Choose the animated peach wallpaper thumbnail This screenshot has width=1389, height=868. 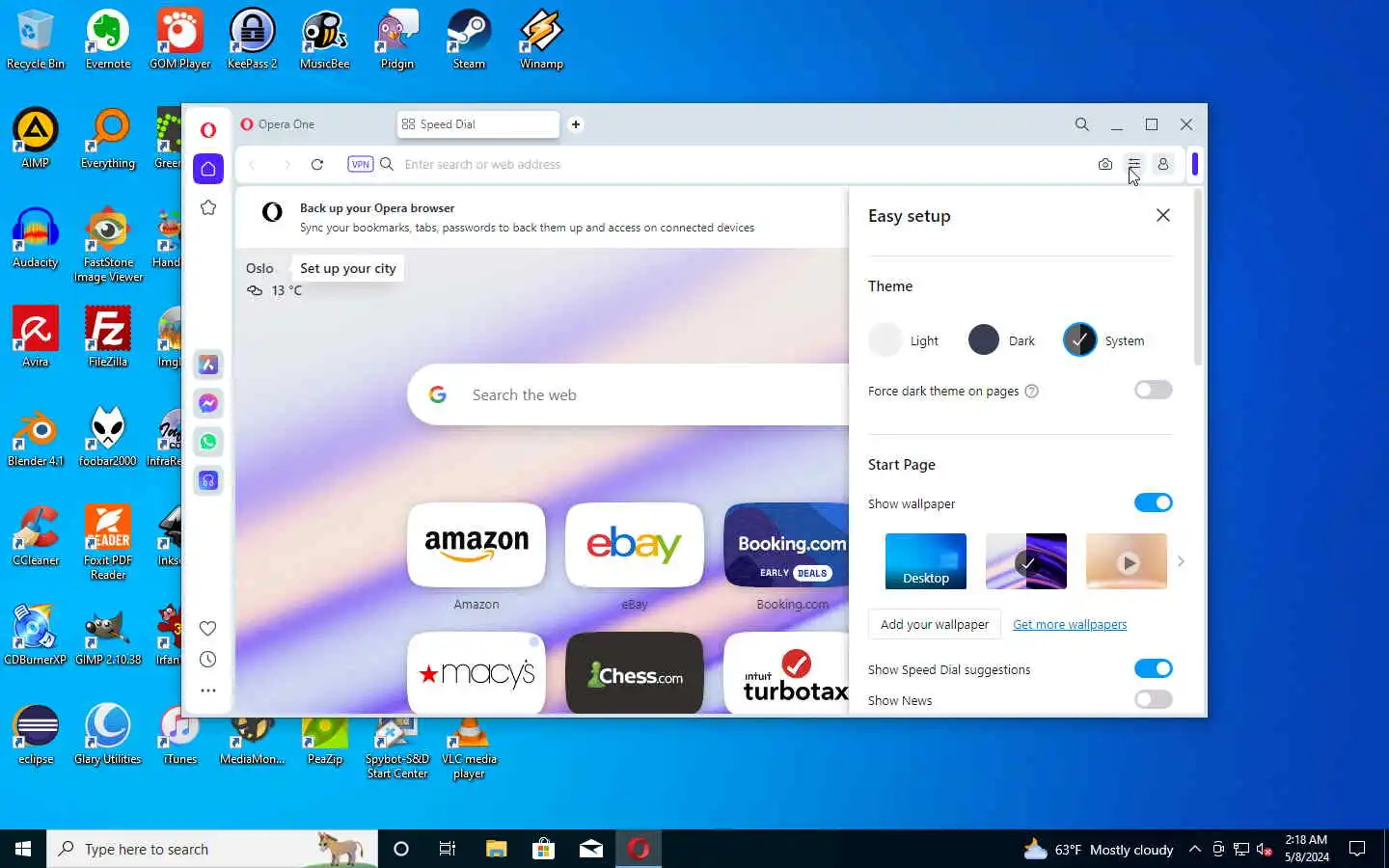1127,561
